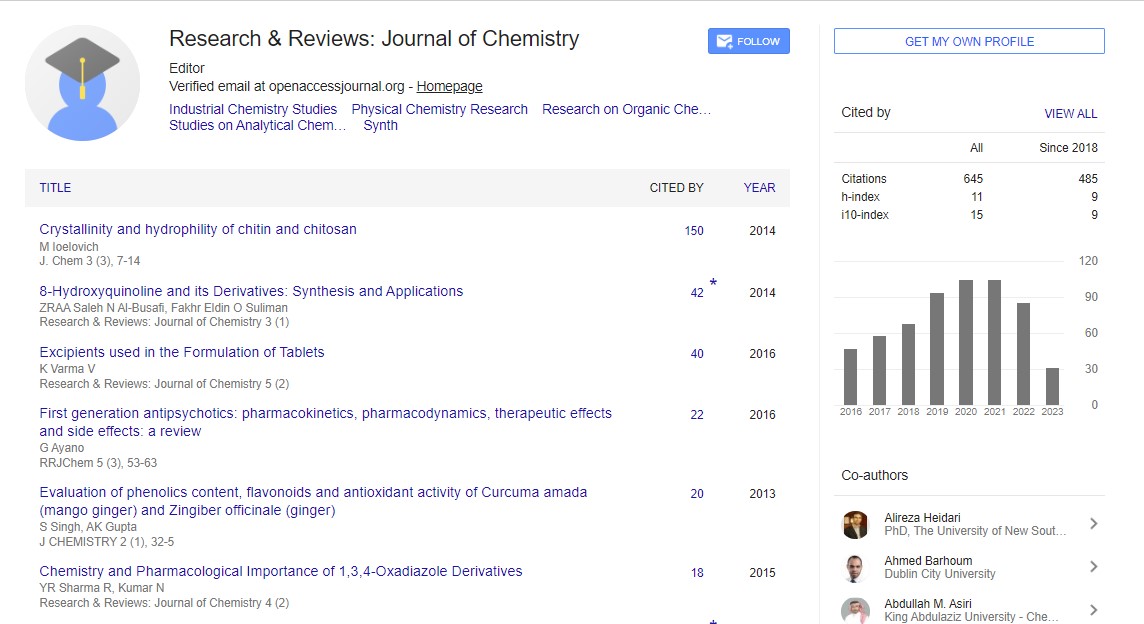This screenshot has height=624, width=1144.
Task: Sort by the Cited By column header
Action: coord(676,188)
